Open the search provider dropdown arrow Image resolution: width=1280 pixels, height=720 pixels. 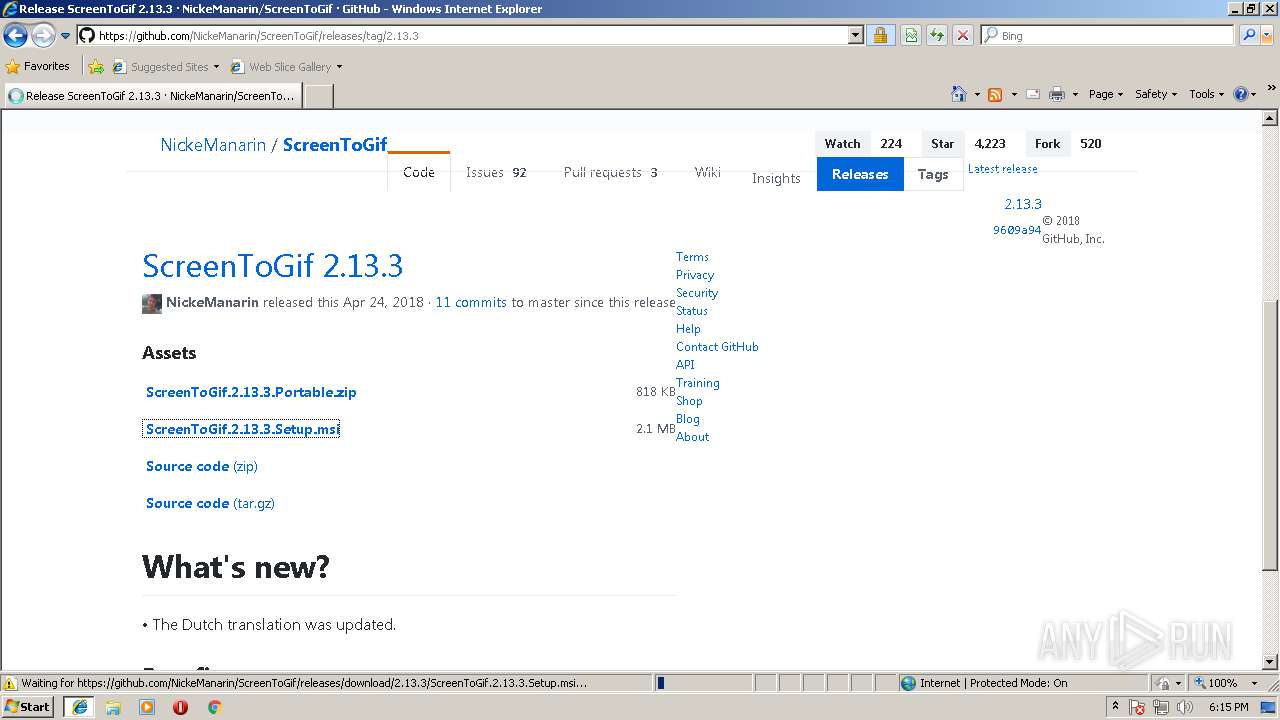coord(1266,35)
